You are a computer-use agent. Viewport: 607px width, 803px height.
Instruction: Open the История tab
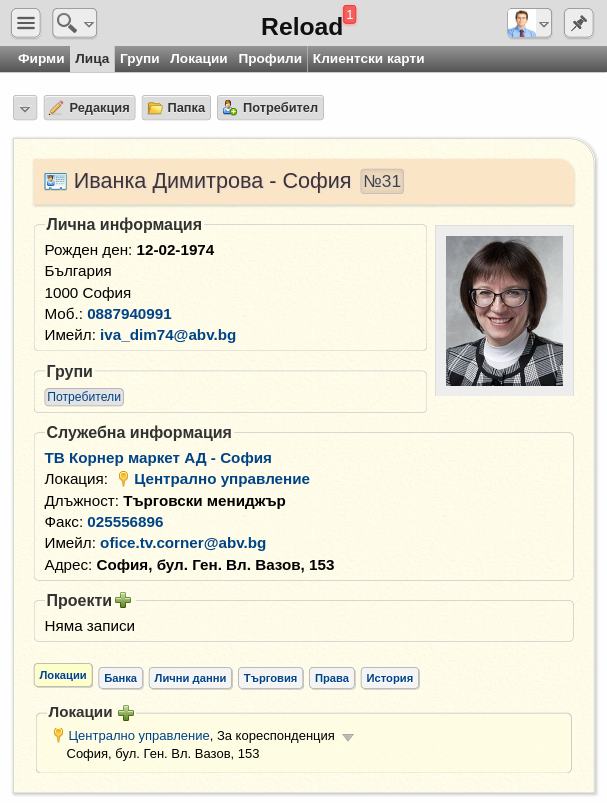[389, 678]
